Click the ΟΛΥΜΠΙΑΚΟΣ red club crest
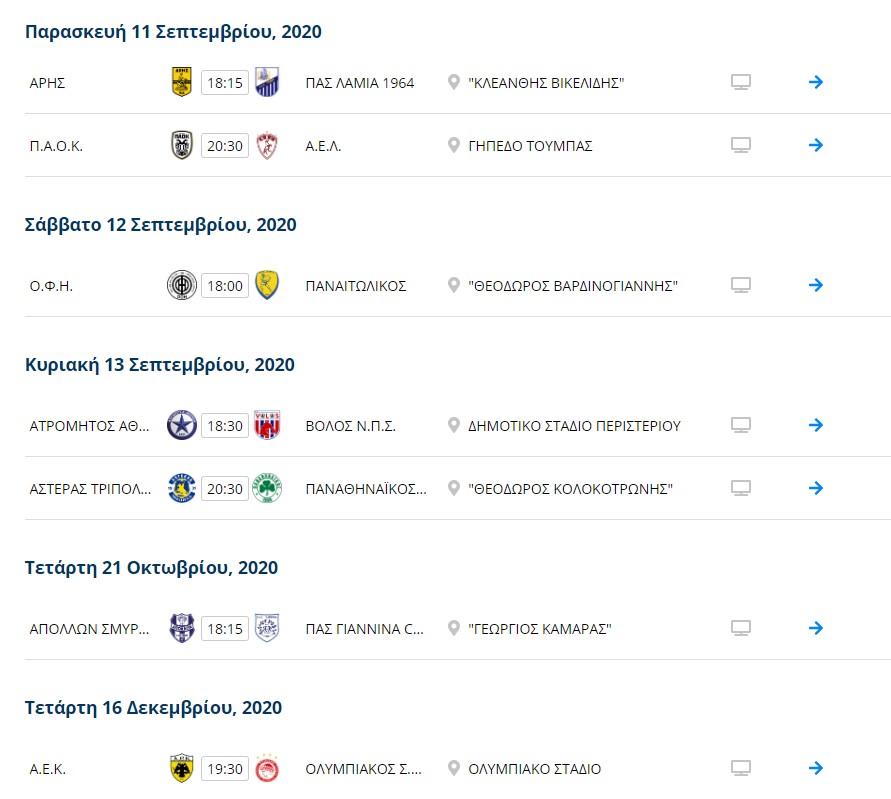The width and height of the screenshot is (891, 799). [x=267, y=768]
